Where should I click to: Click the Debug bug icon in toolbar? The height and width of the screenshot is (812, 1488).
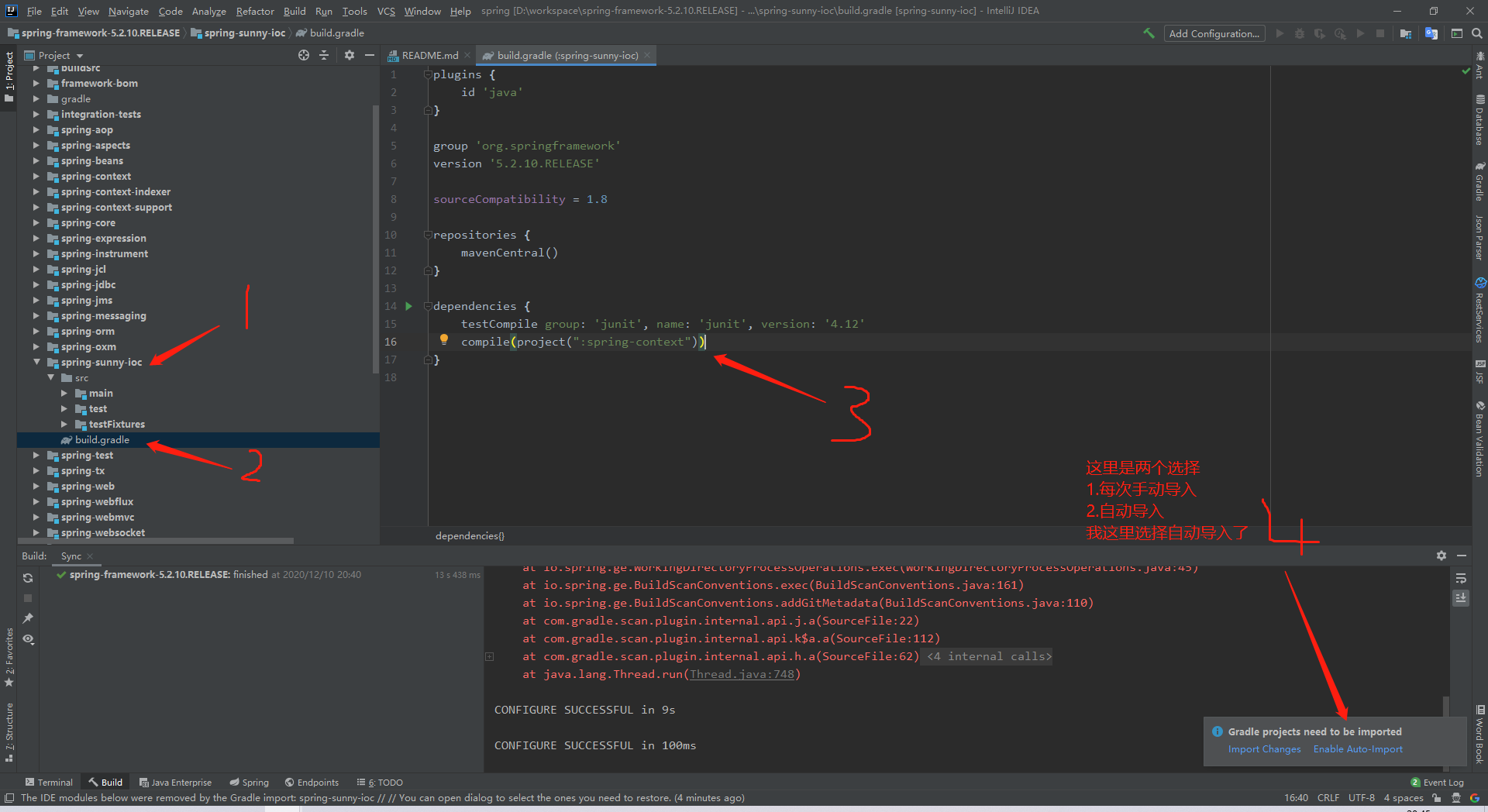click(1300, 33)
